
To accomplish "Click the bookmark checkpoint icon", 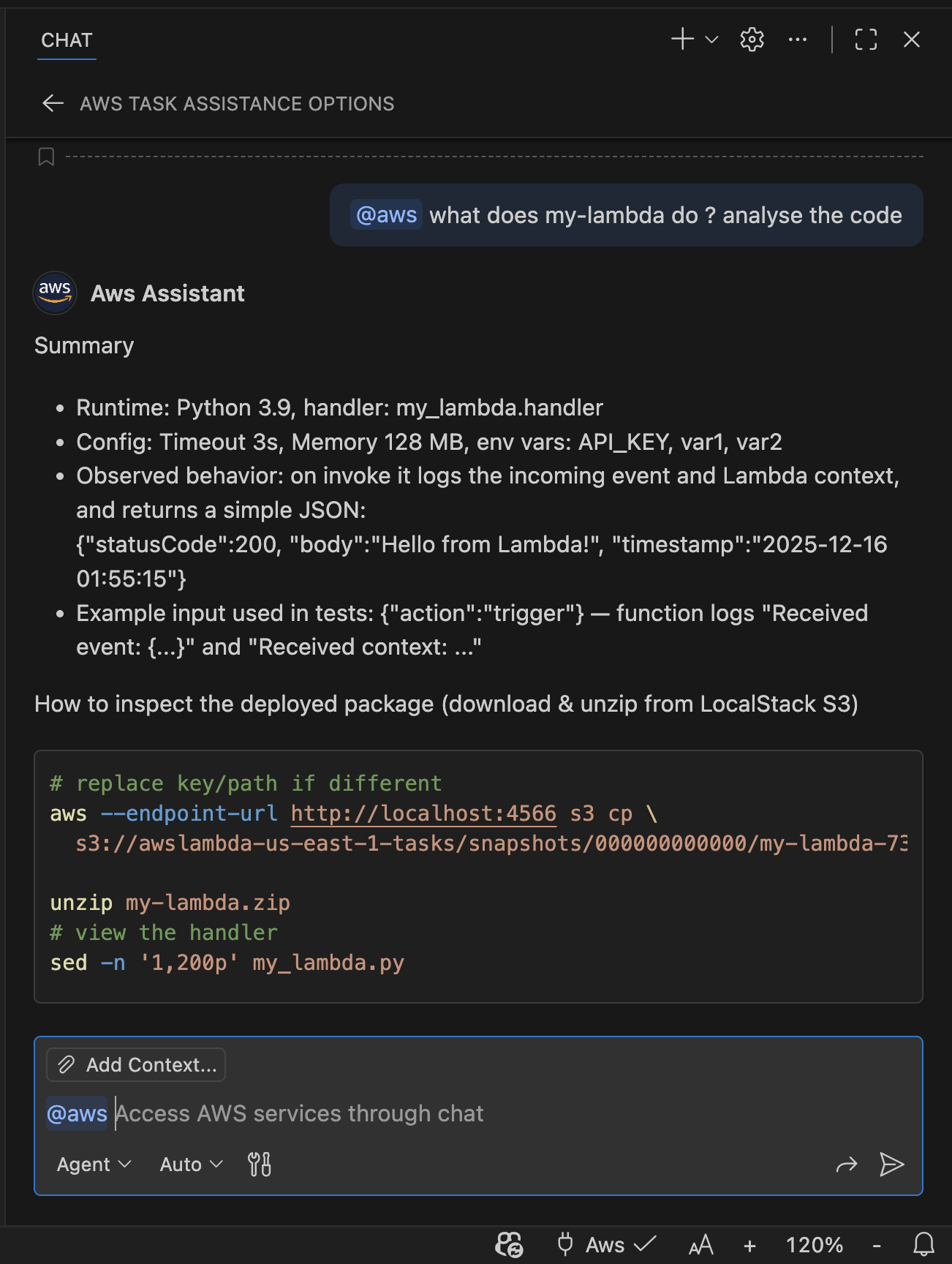I will coord(46,157).
